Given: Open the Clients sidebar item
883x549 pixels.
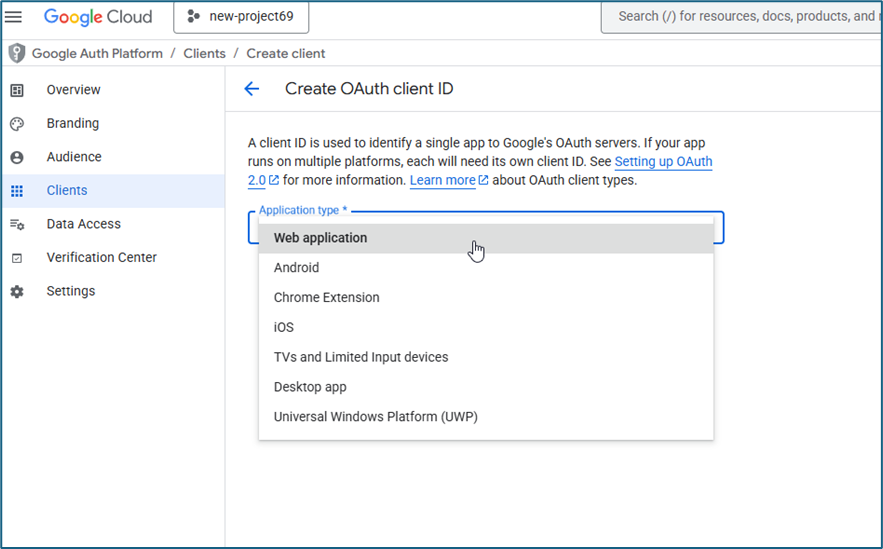Looking at the screenshot, I should point(67,191).
